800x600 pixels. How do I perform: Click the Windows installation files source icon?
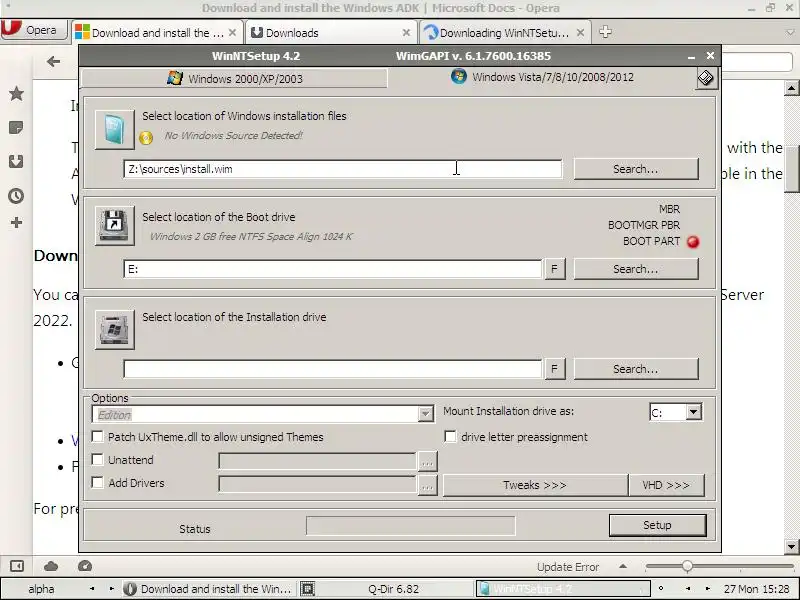(x=114, y=130)
